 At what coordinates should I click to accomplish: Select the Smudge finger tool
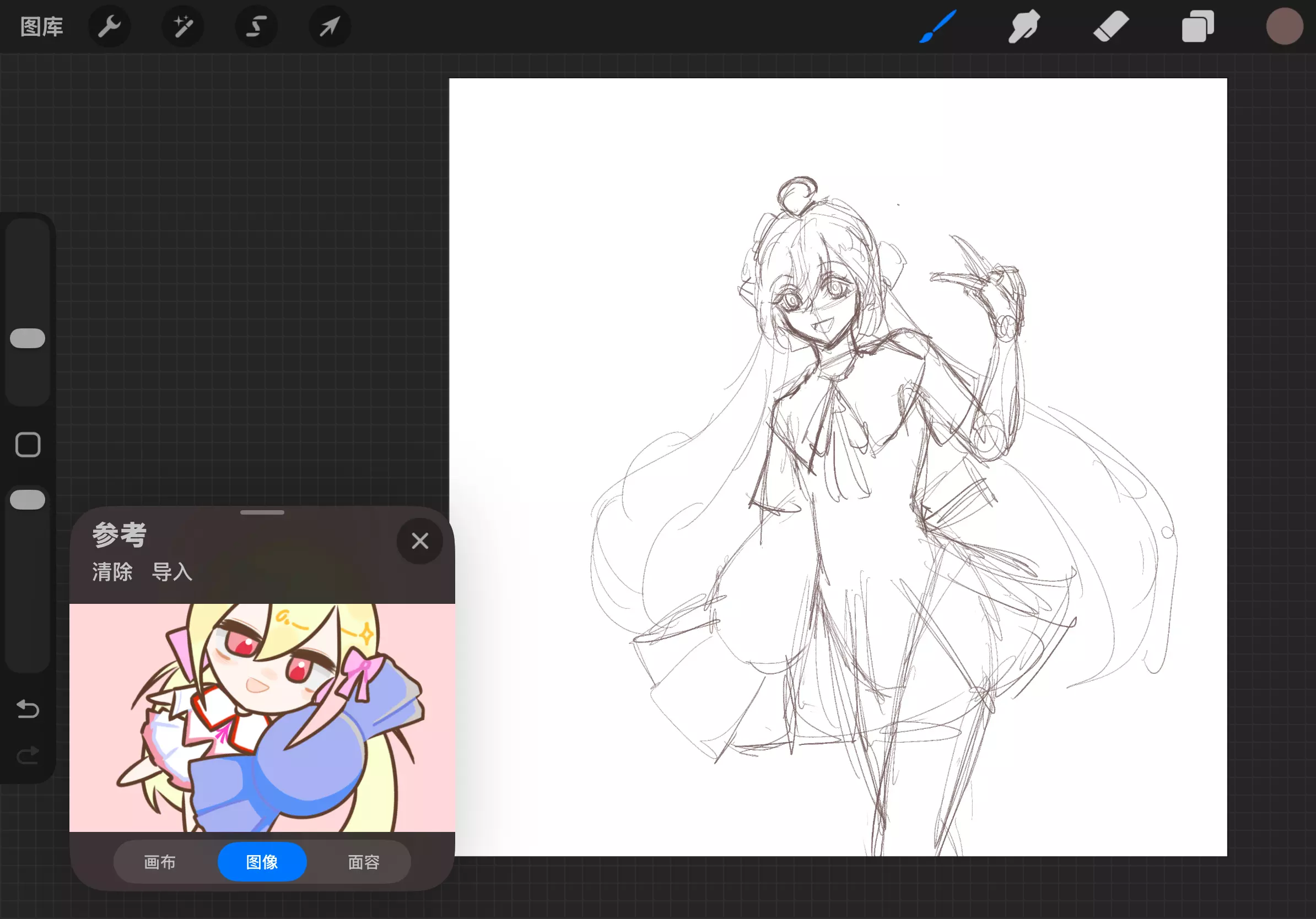coord(1024,26)
